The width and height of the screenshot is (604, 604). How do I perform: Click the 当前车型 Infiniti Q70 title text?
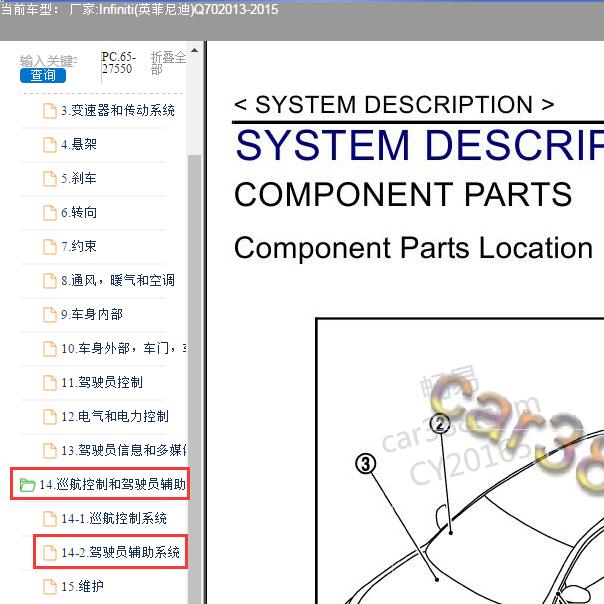tap(139, 8)
